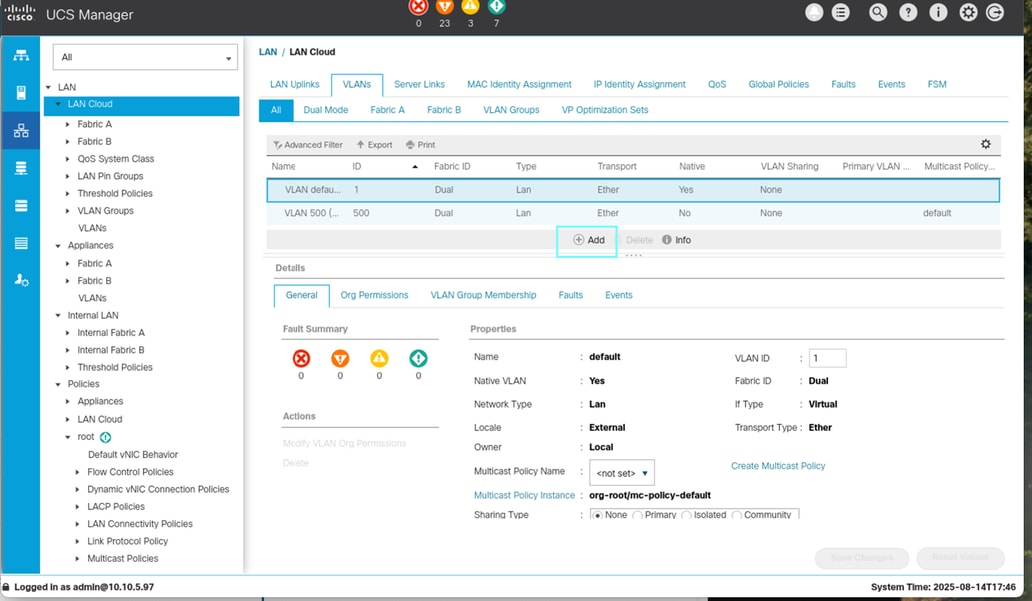Switch to the LAN Uplinks tab
This screenshot has height=601, width=1032.
pyautogui.click(x=295, y=84)
